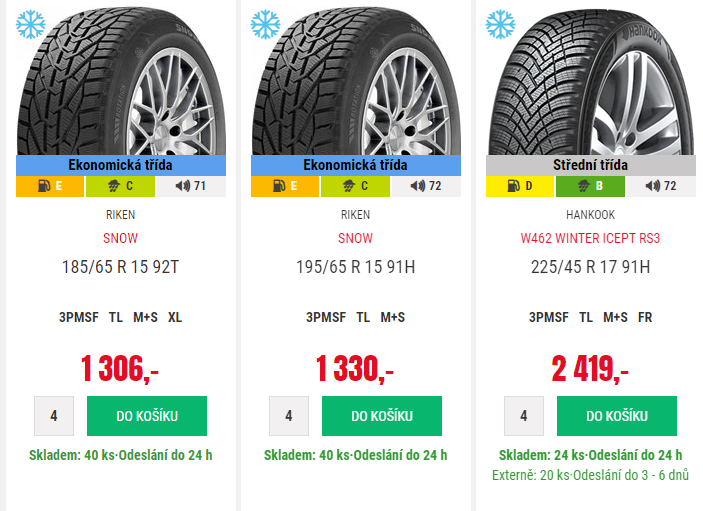The width and height of the screenshot is (703, 511).
Task: Click noise 72 label on Hankook tire
Action: [660, 186]
